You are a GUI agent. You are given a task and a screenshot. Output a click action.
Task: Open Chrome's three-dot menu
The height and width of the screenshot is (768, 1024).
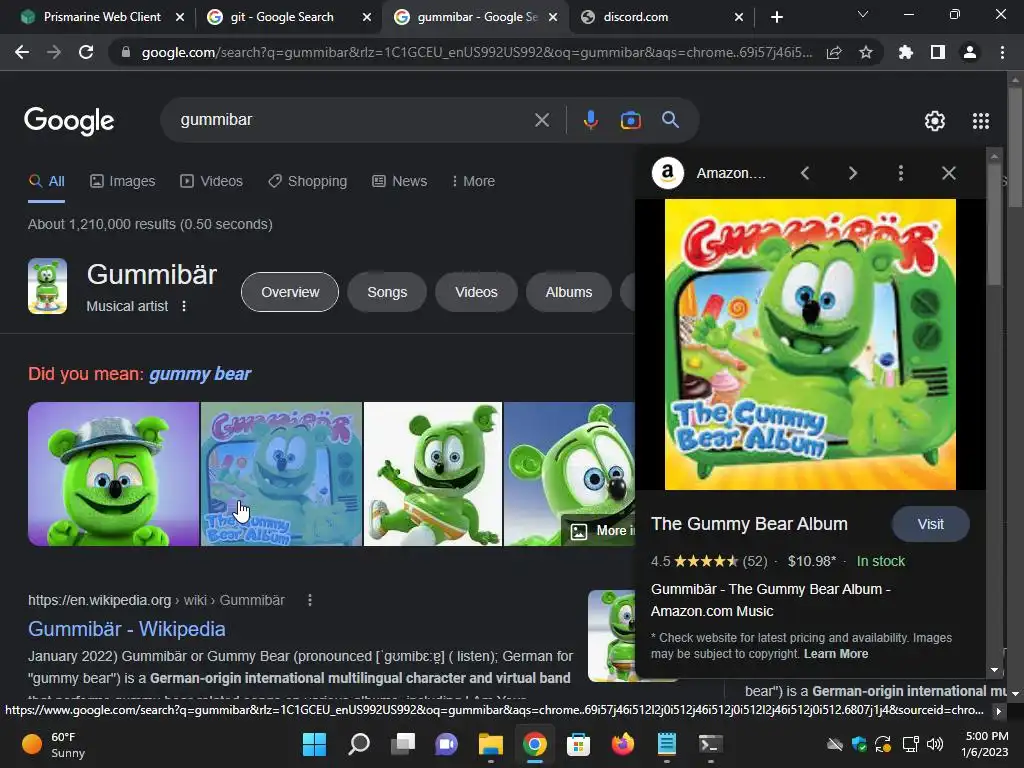1002,52
